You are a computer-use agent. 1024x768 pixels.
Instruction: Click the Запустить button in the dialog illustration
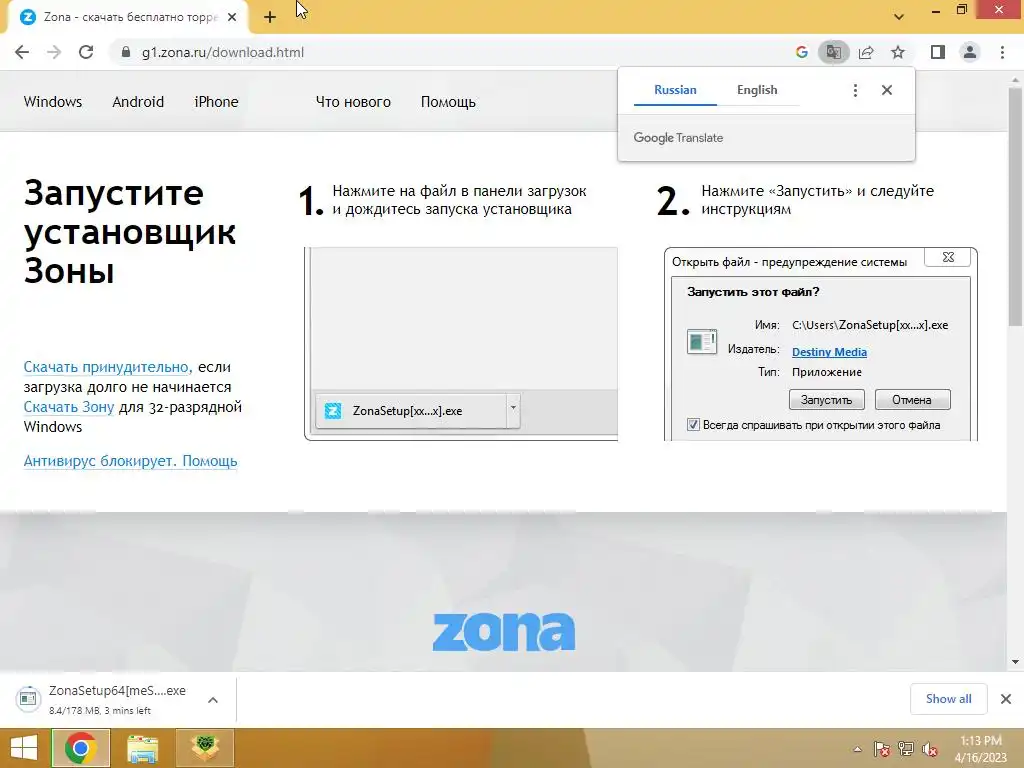(826, 400)
